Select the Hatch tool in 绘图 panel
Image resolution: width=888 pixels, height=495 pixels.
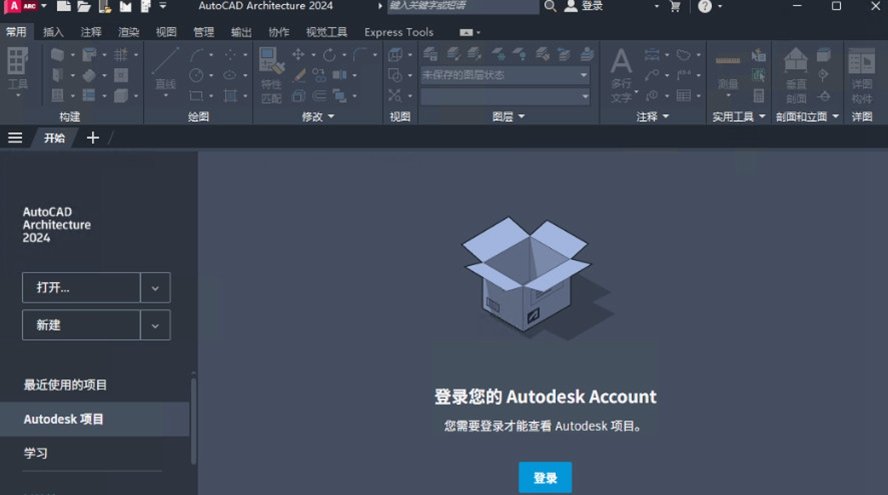[230, 95]
